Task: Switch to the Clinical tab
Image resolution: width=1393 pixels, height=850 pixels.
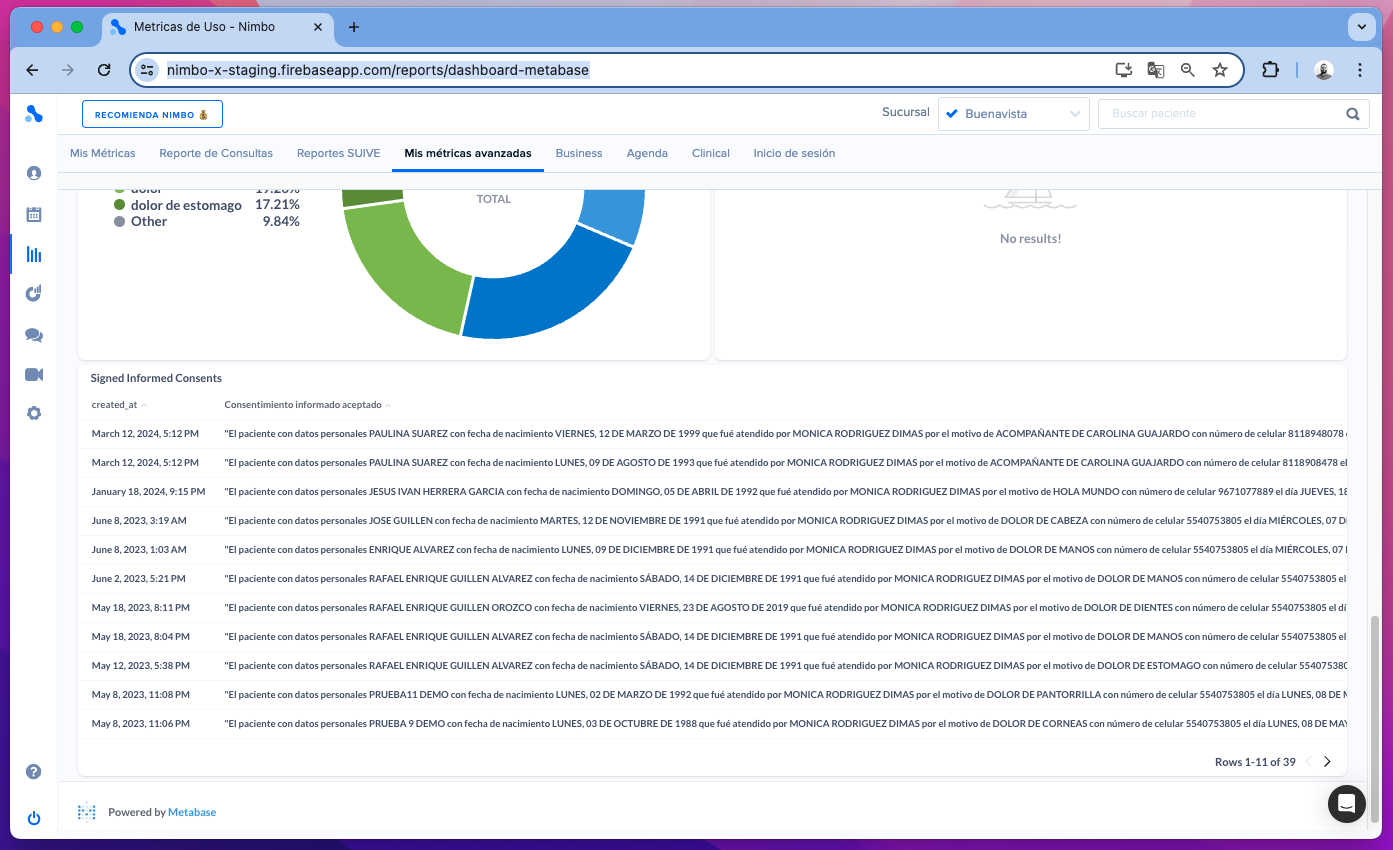Action: click(711, 153)
